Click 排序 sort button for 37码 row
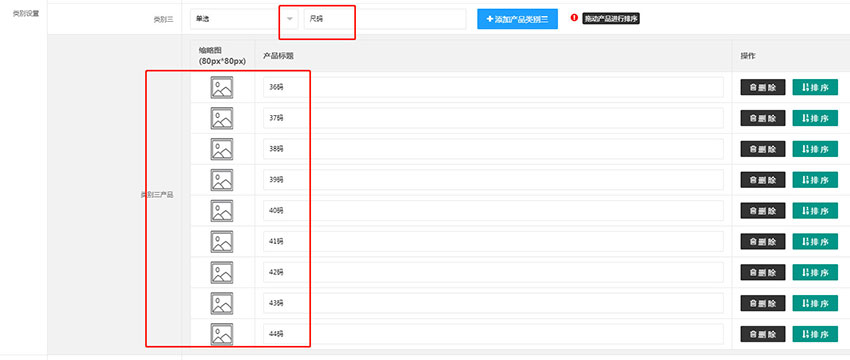The height and width of the screenshot is (360, 850). point(815,118)
